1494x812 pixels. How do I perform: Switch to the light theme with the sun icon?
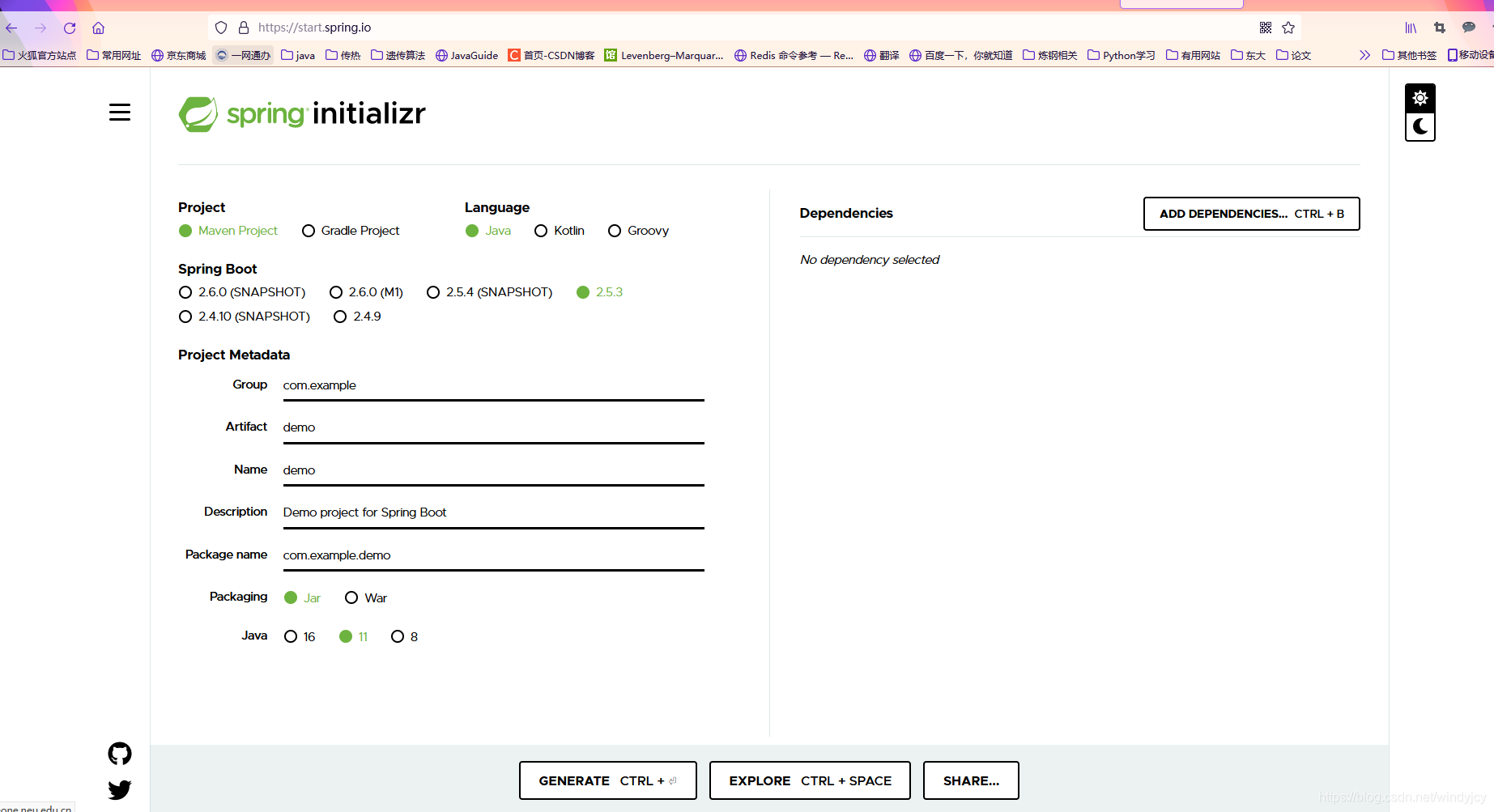pos(1420,98)
